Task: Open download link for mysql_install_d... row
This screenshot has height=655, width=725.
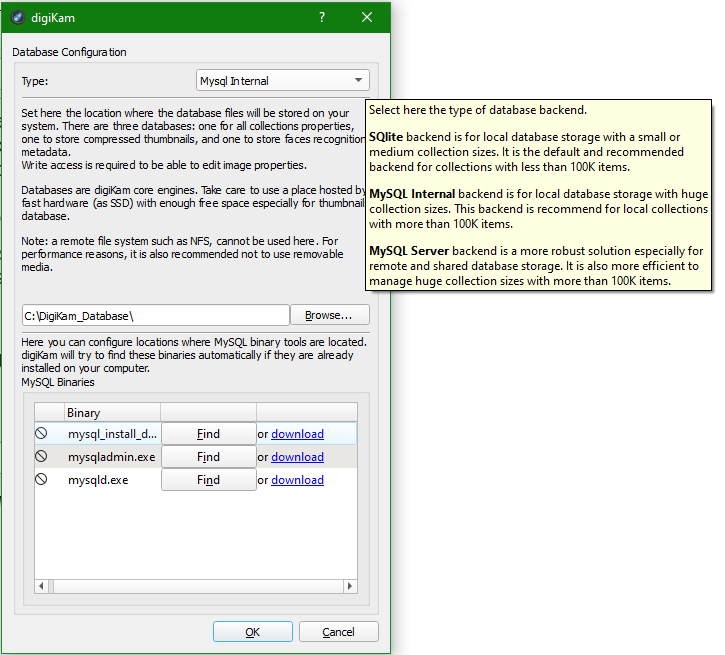Action: 297,434
